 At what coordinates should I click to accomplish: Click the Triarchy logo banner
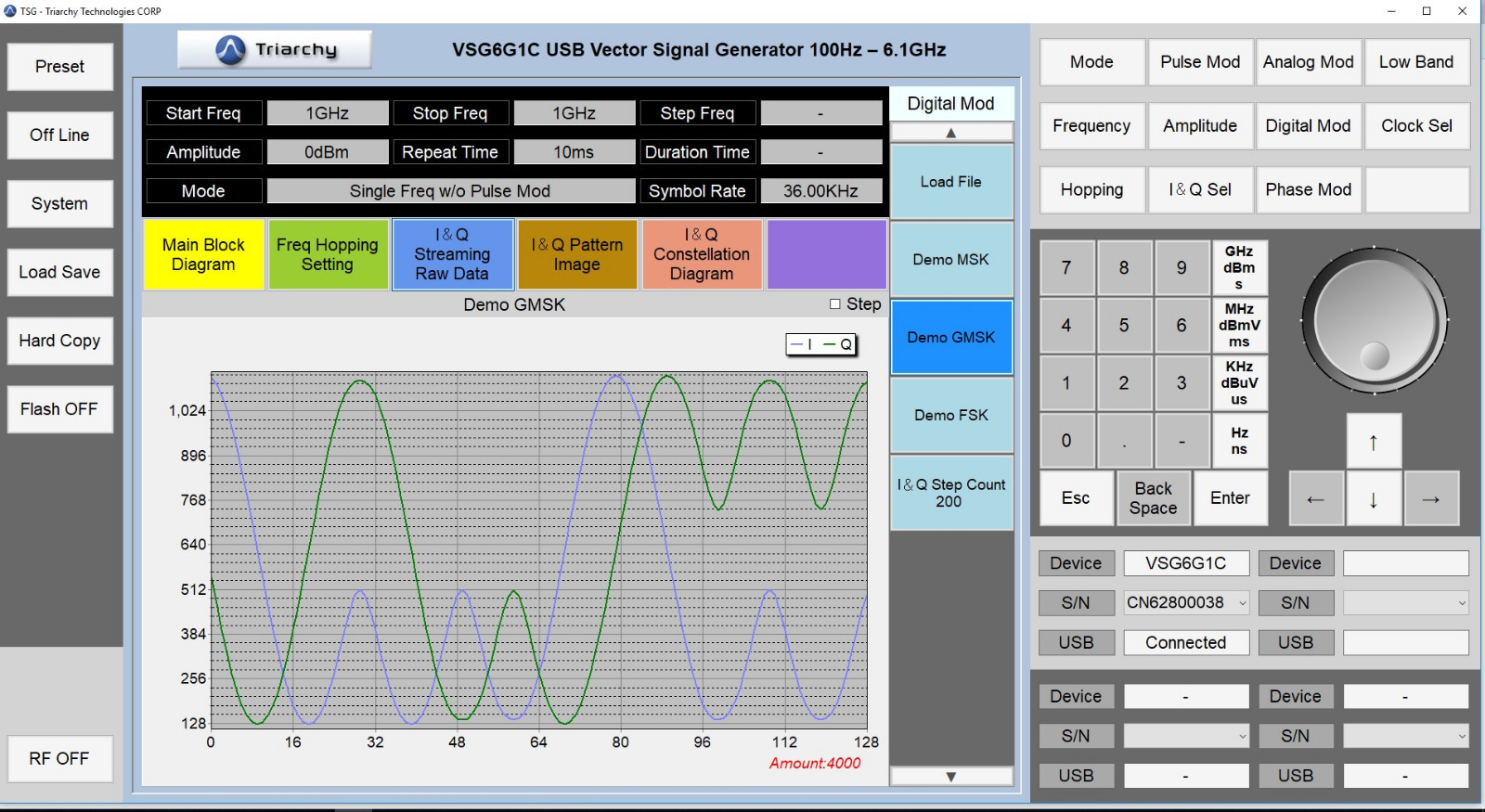point(275,50)
